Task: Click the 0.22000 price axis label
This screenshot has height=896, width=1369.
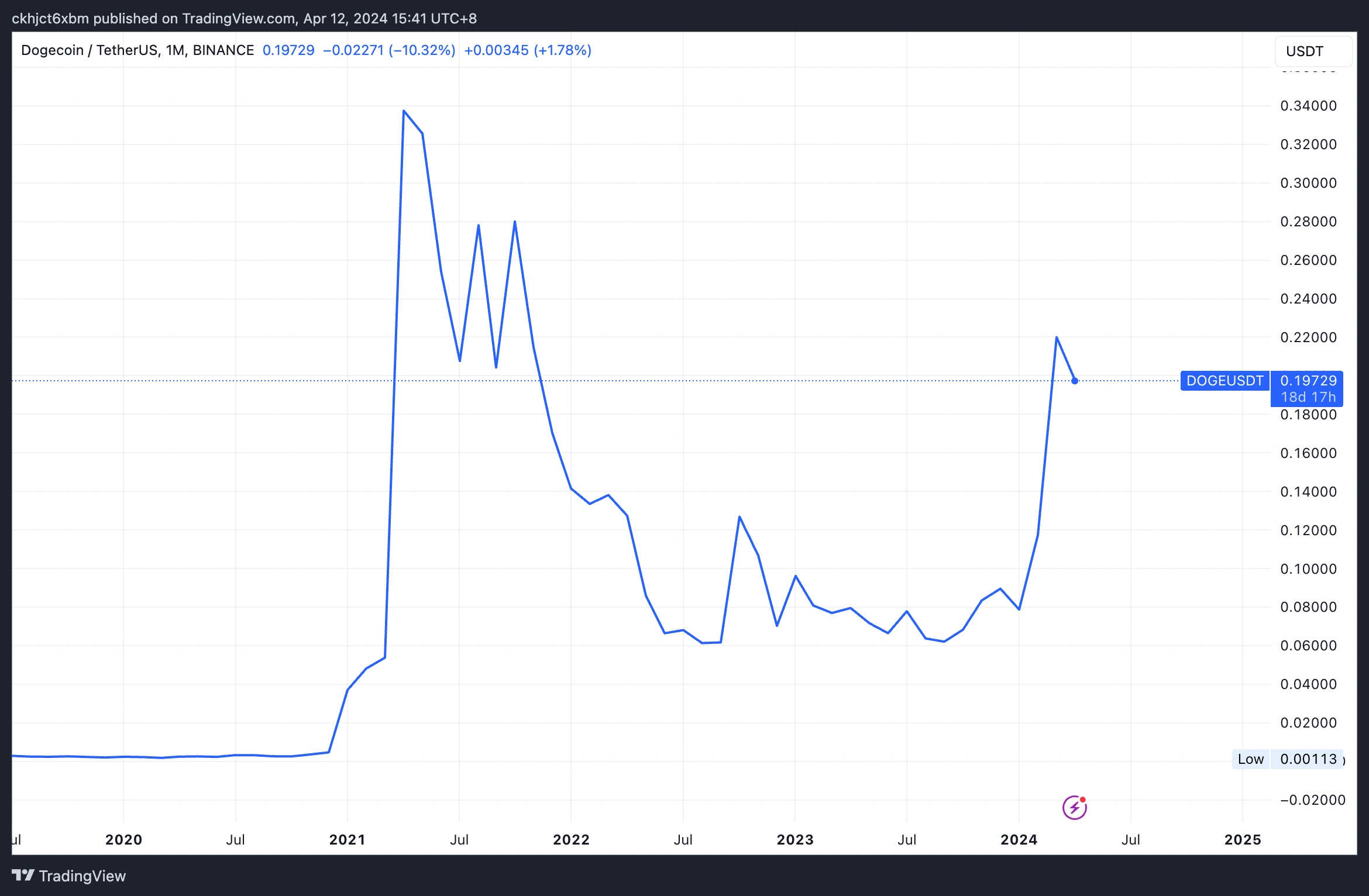Action: click(1308, 337)
